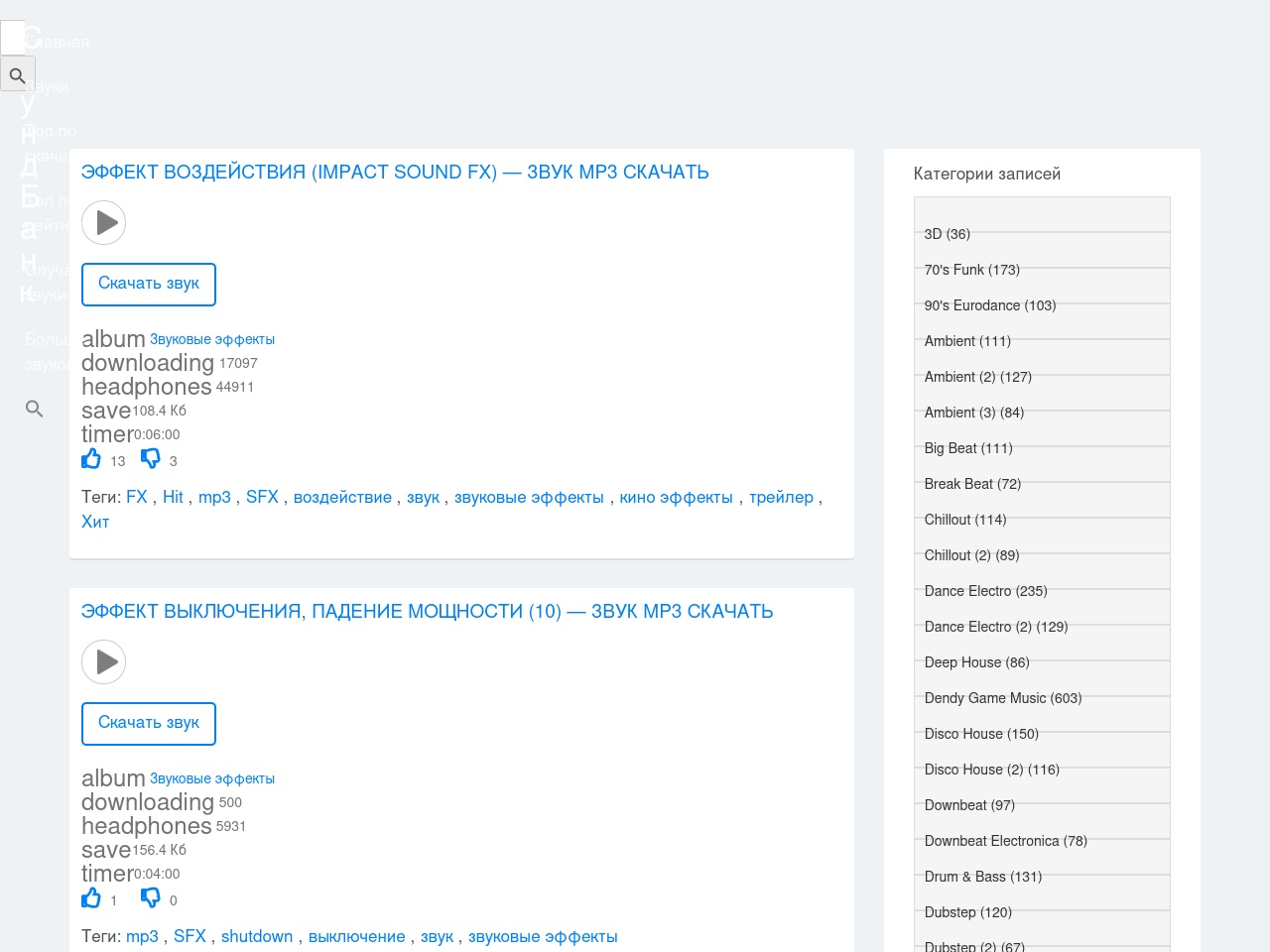Open the Impact Sound FX post title
This screenshot has width=1270, height=952.
[x=395, y=172]
